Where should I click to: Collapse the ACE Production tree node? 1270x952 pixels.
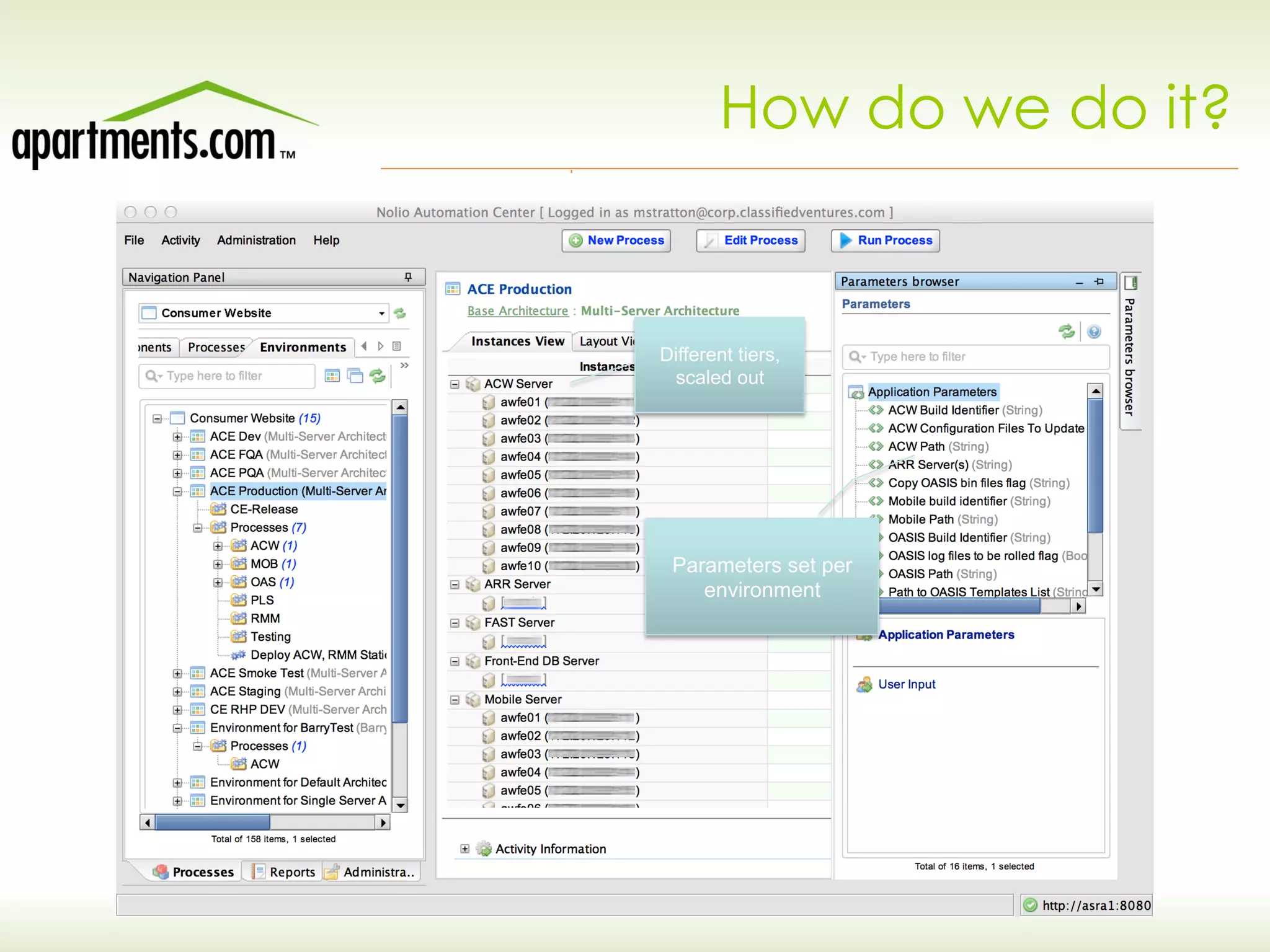177,491
